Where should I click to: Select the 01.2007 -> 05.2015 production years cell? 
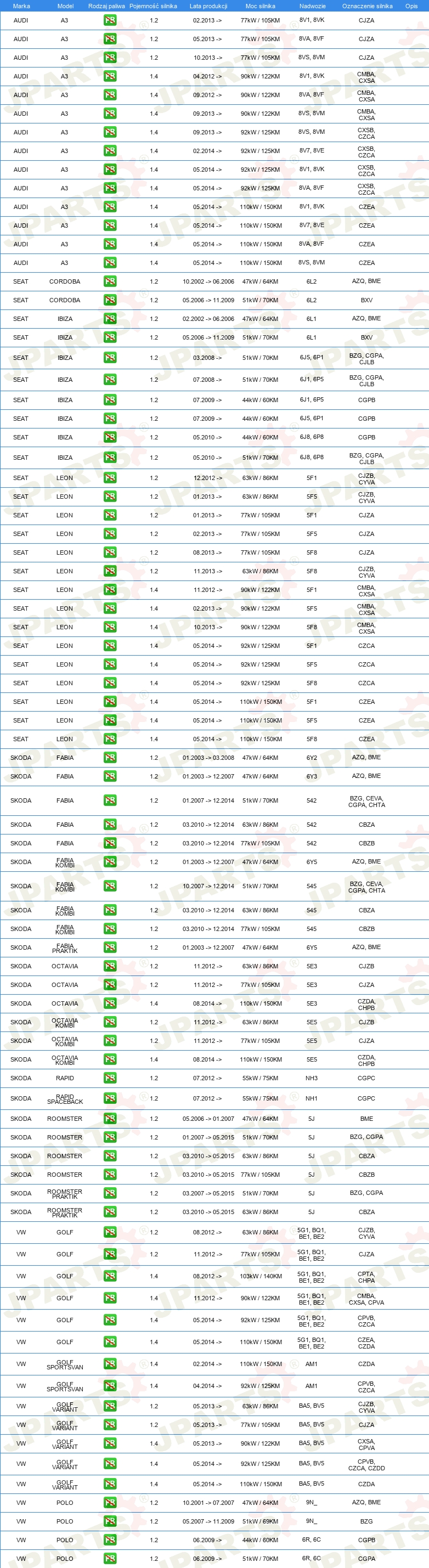click(208, 1138)
